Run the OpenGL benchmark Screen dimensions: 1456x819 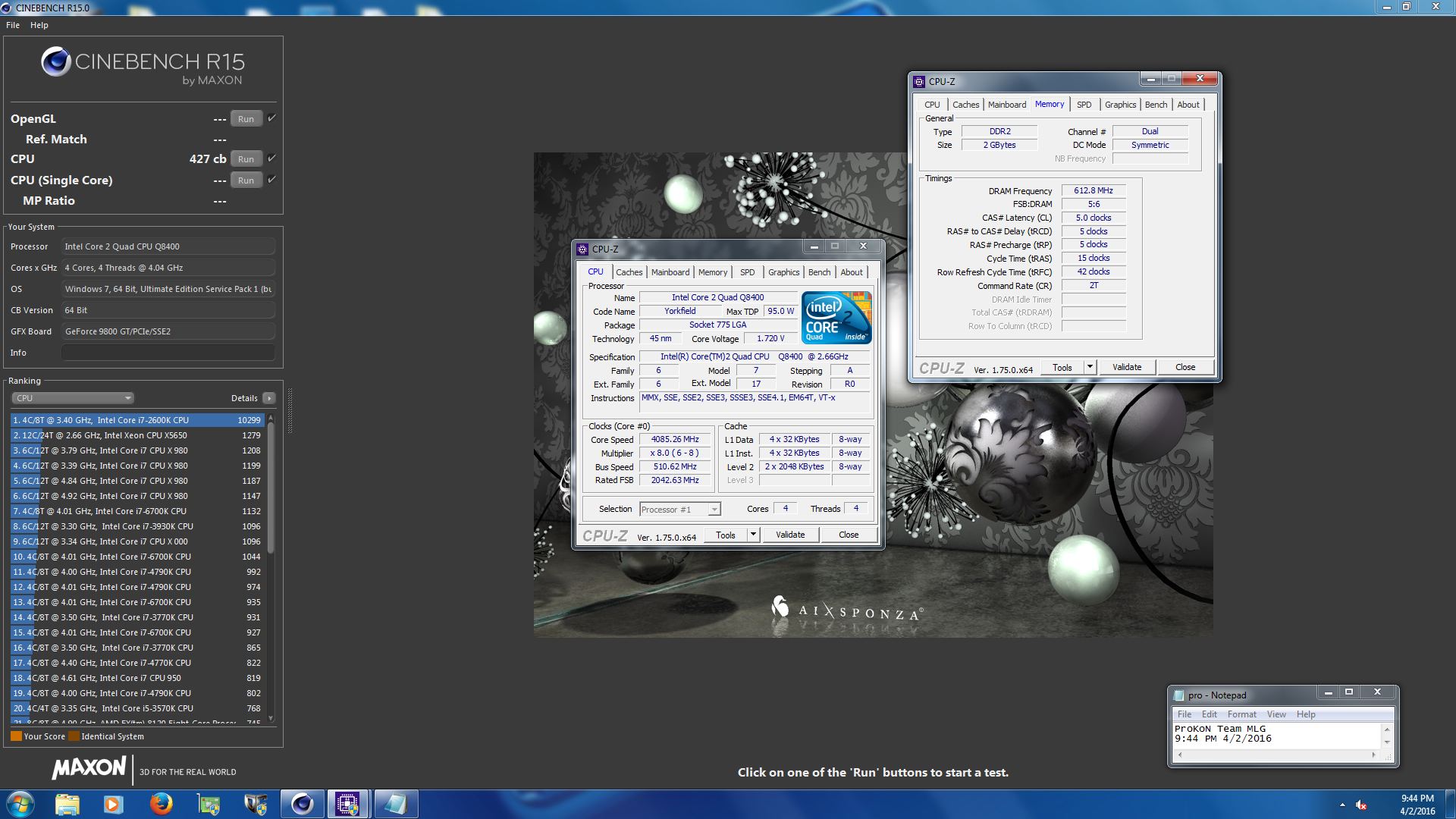click(246, 118)
